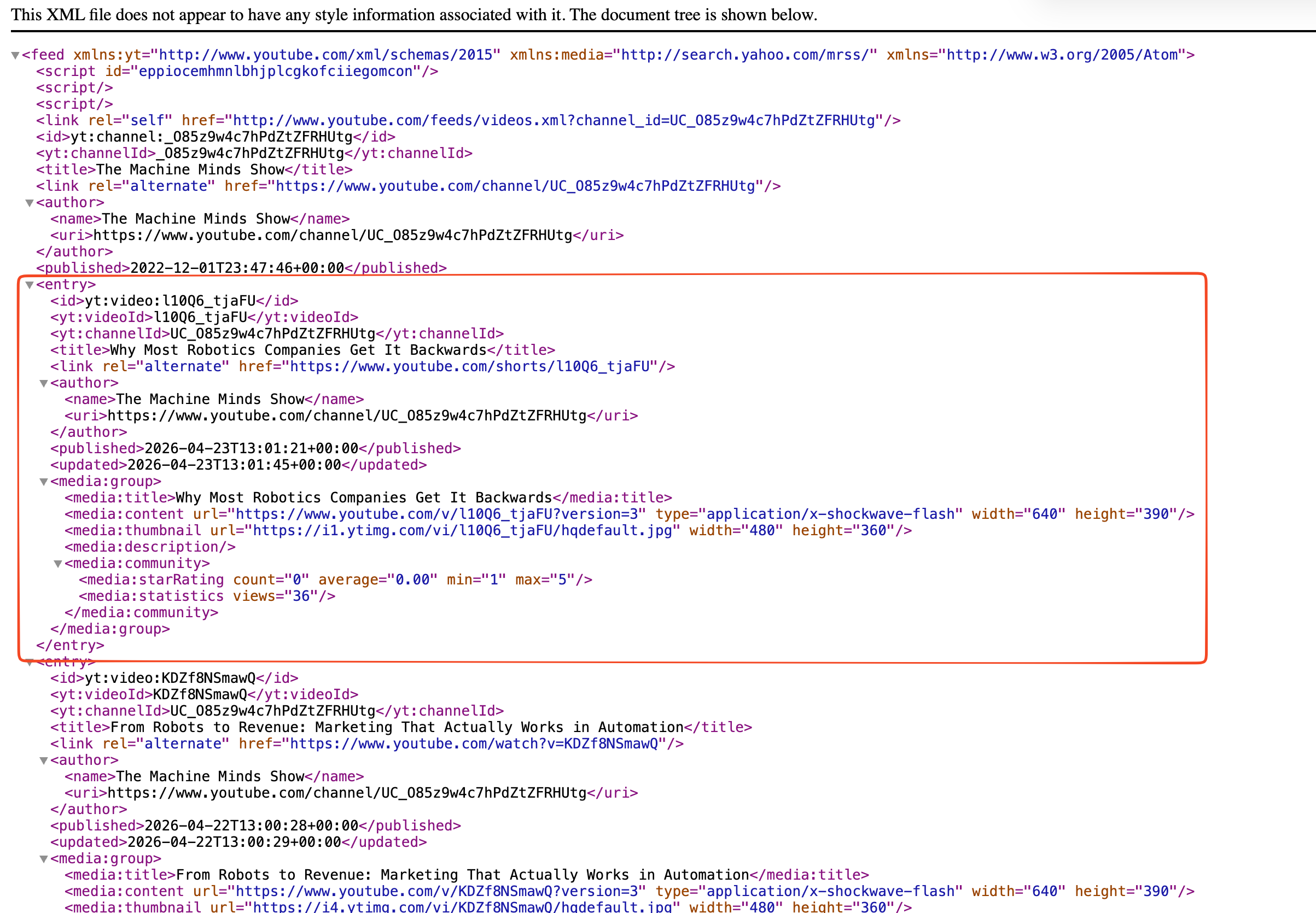Image resolution: width=1316 pixels, height=913 pixels.
Task: Collapse media:group in the l10Q6_tjaFU entry
Action: coord(44,482)
